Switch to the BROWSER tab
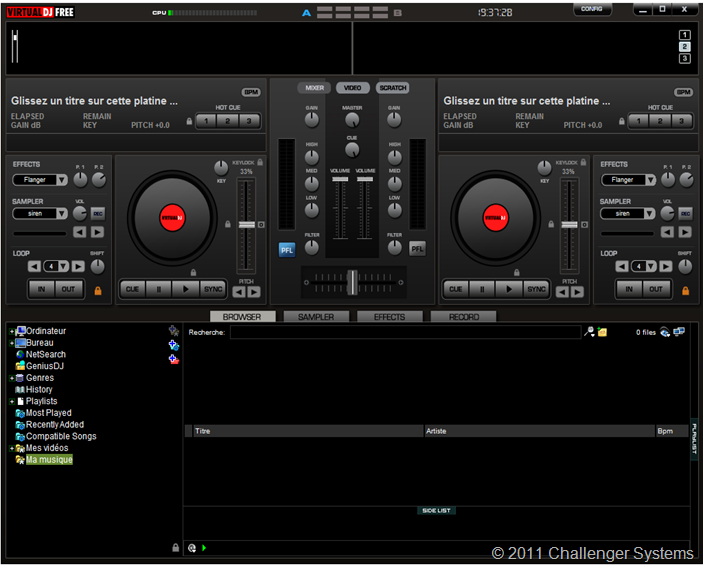This screenshot has width=703, height=565. 242,317
